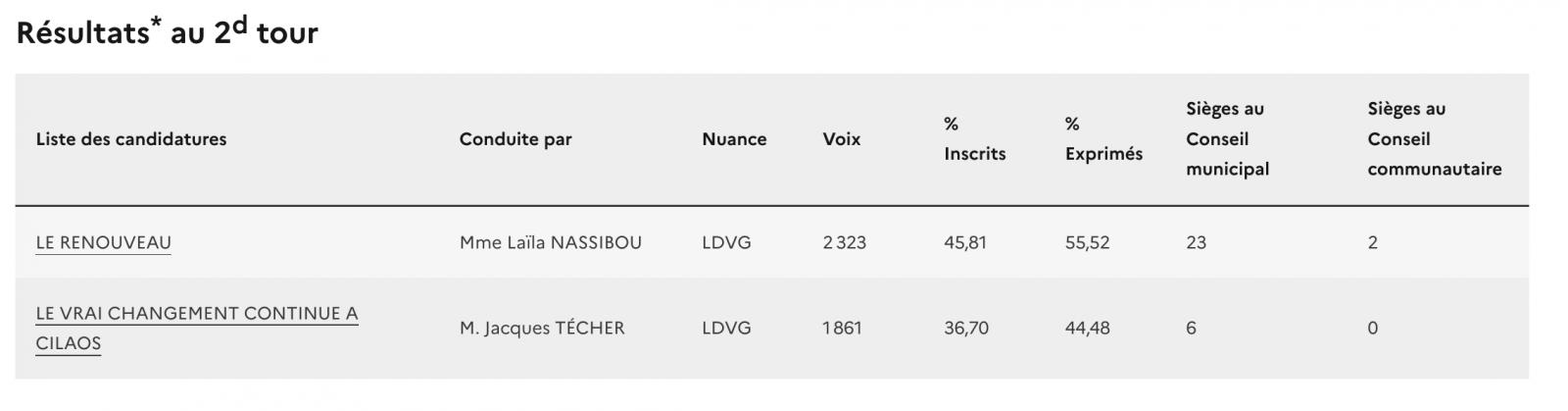Viewport: 1568px width, 411px height.
Task: Click the % Exprimés column header
Action: click(1103, 139)
